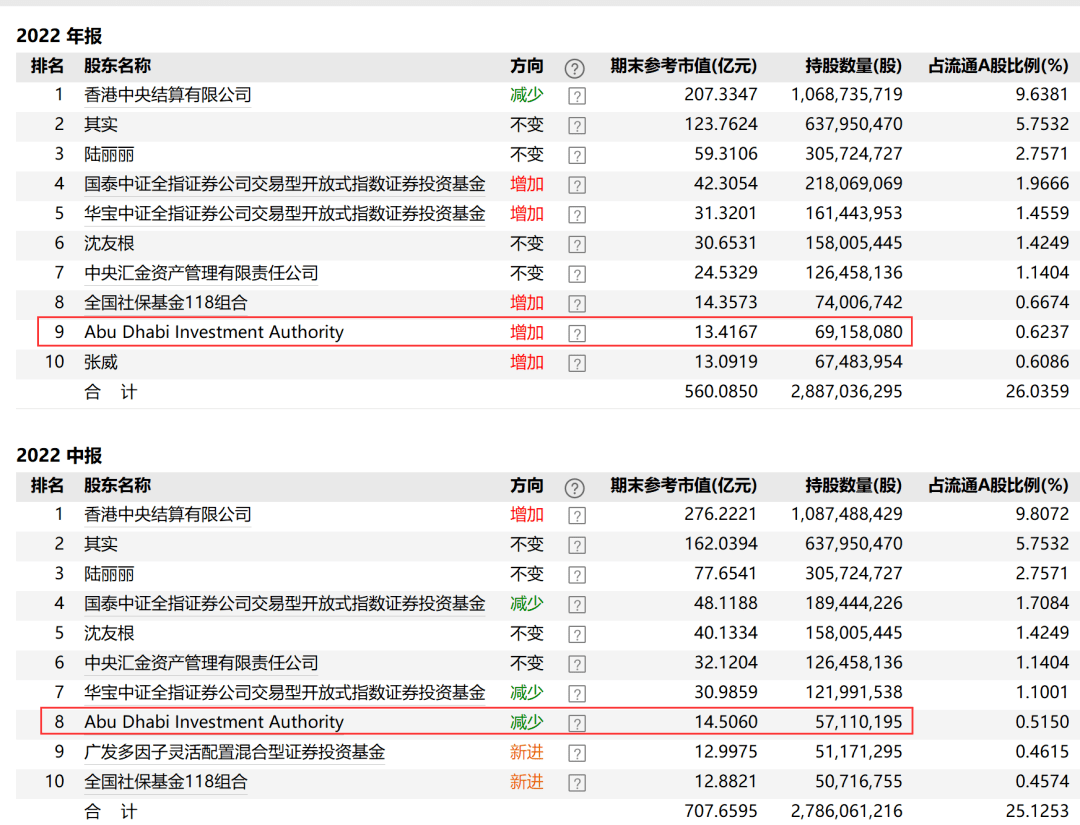1080x825 pixels.
Task: Click question mark for 国泰中证 fund in 2022中报
Action: pyautogui.click(x=576, y=604)
